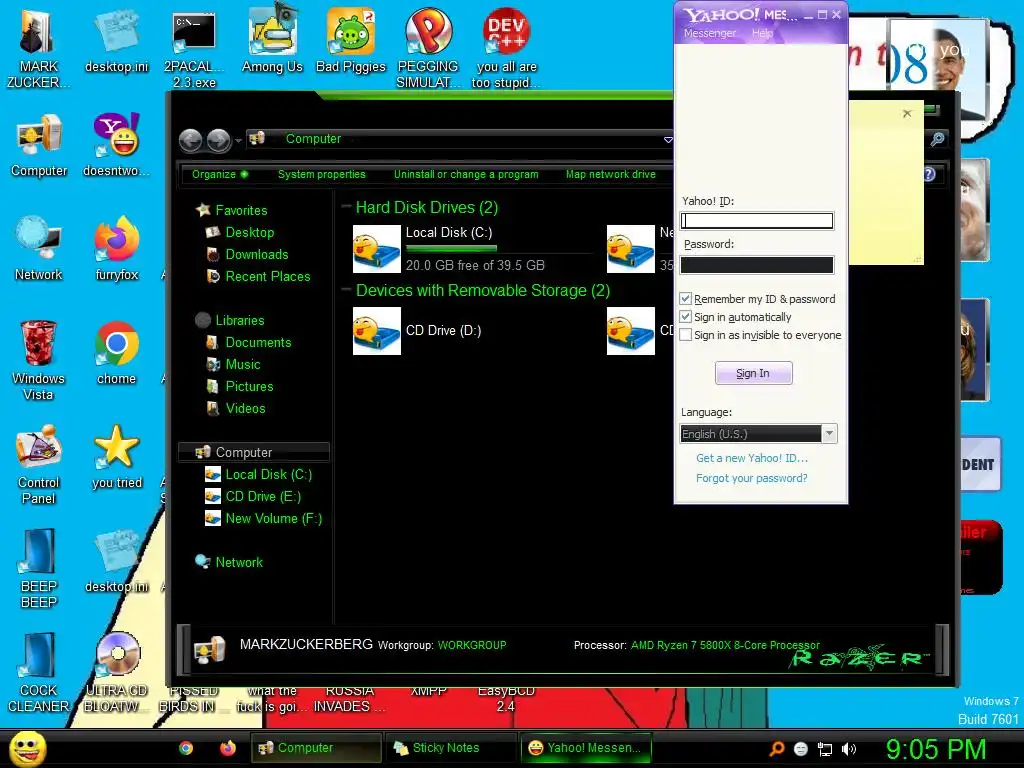The width and height of the screenshot is (1024, 768).
Task: Click Uninstall or change a program
Action: pos(466,174)
